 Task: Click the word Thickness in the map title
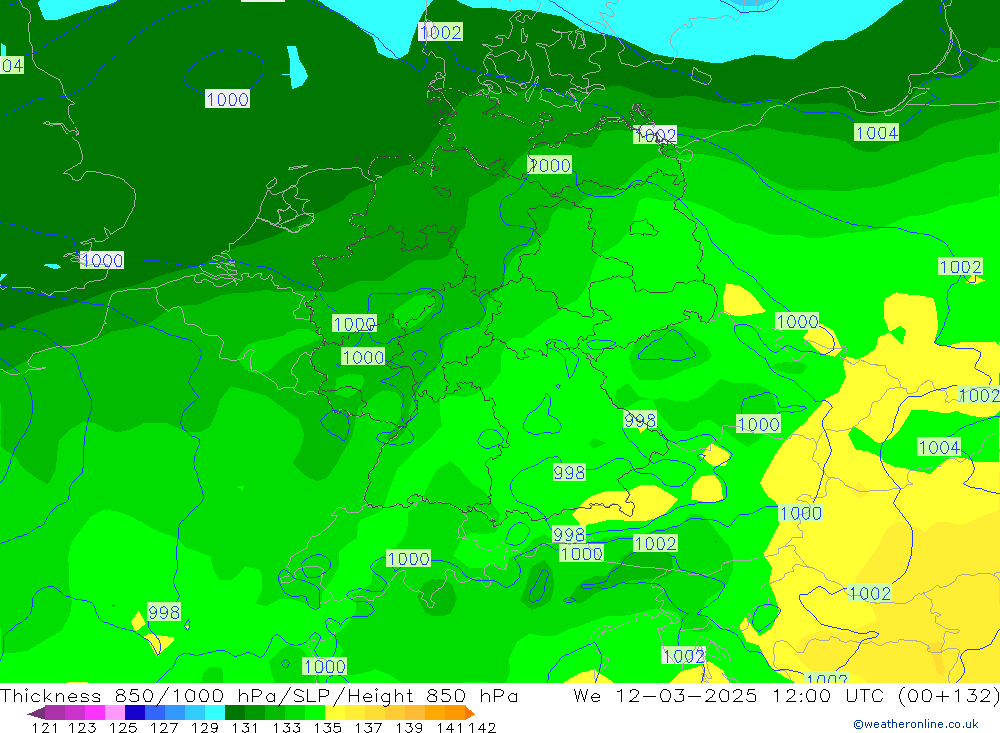(x=51, y=695)
